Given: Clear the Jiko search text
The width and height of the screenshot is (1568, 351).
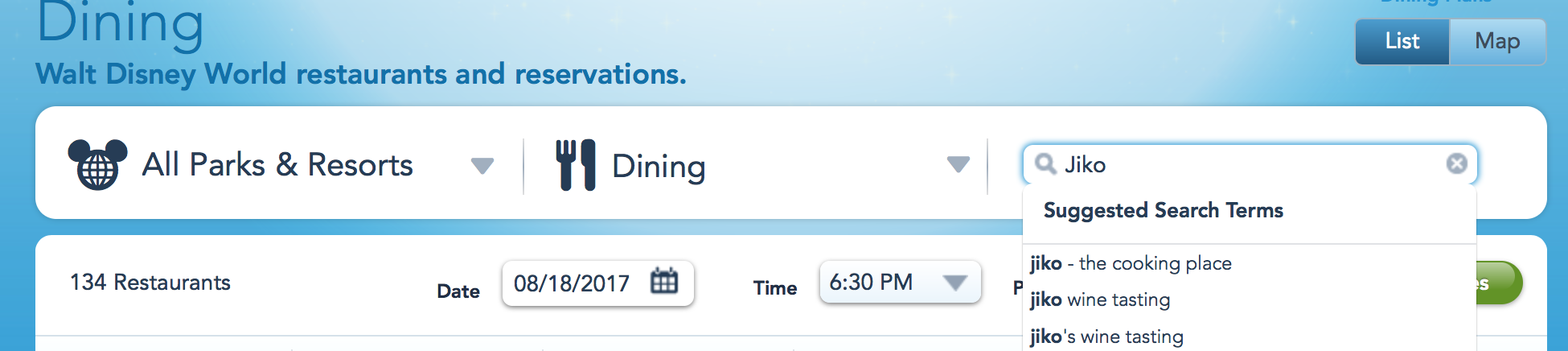Looking at the screenshot, I should [1456, 164].
